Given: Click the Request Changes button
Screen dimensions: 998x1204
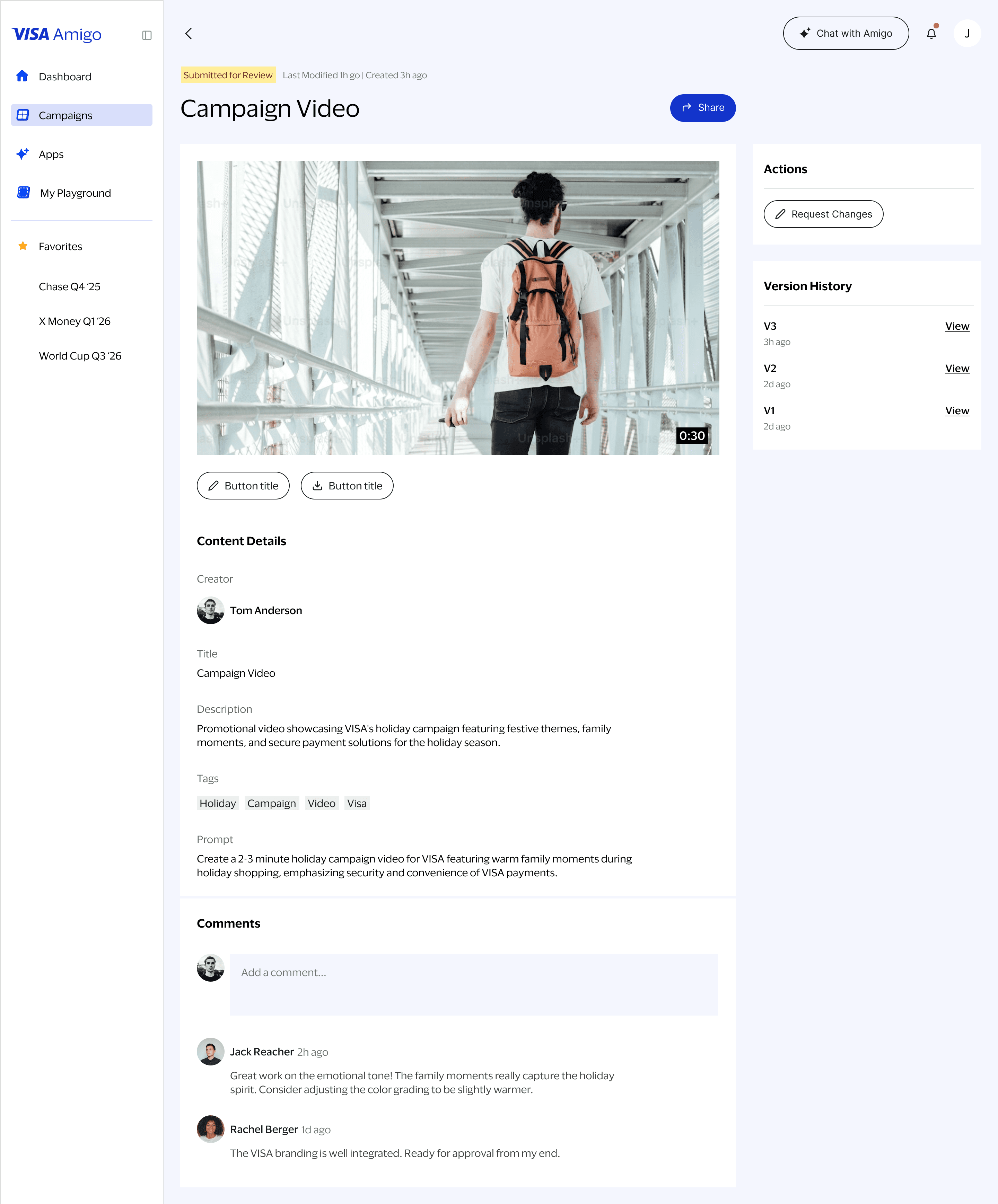Looking at the screenshot, I should click(x=823, y=214).
